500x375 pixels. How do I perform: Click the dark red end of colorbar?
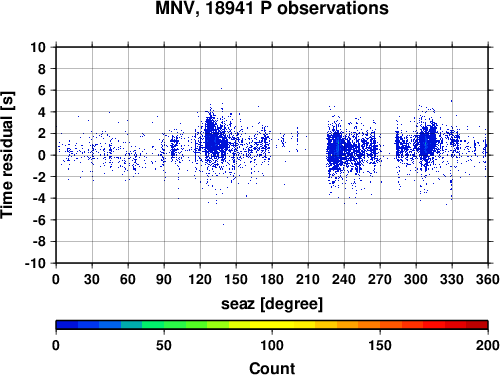[x=477, y=325]
